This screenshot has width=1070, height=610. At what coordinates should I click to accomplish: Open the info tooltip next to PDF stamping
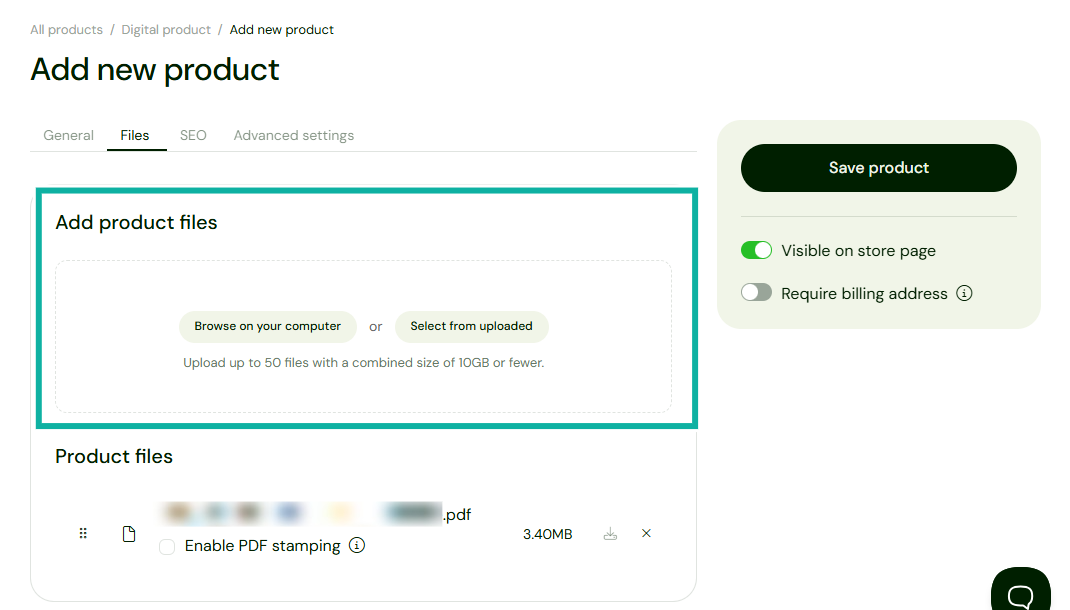357,545
